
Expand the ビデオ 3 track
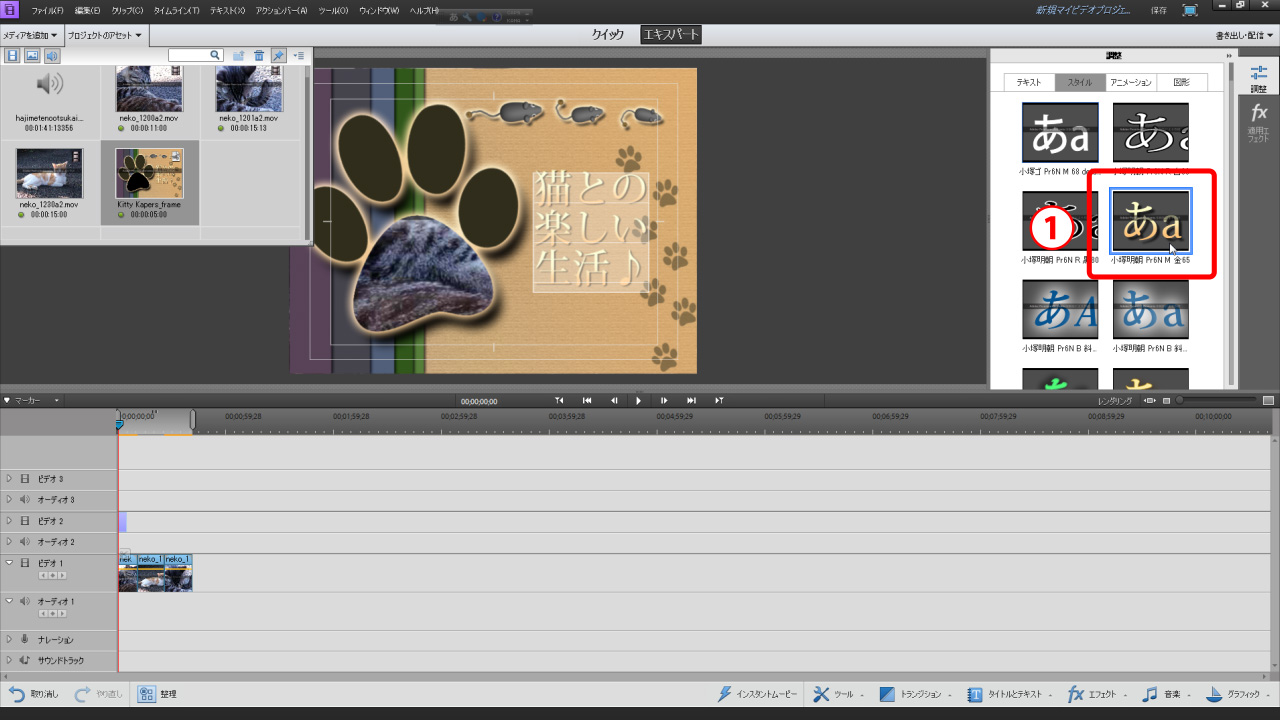click(x=10, y=479)
